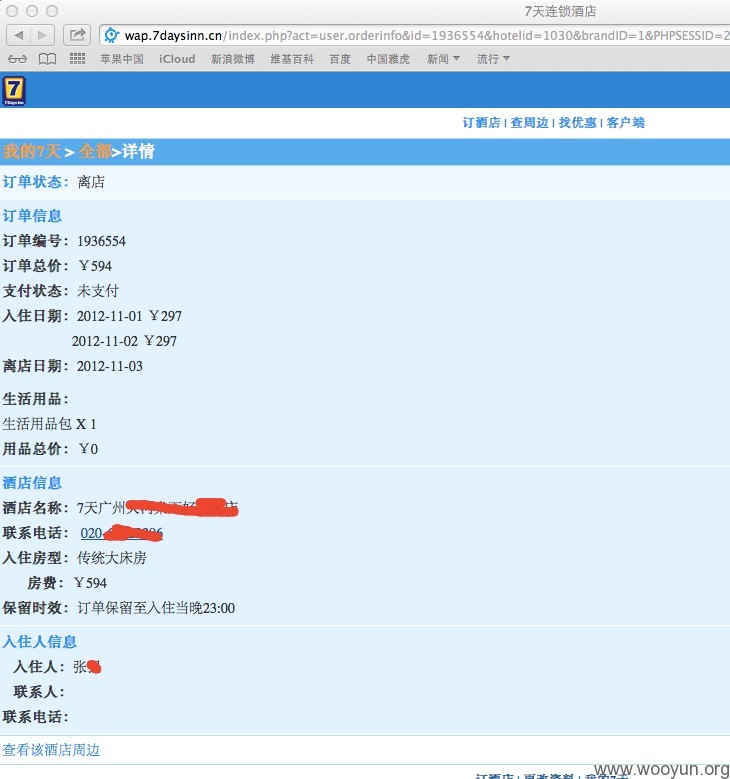730x779 pixels.
Task: Click the address bar URL field
Action: 417,36
